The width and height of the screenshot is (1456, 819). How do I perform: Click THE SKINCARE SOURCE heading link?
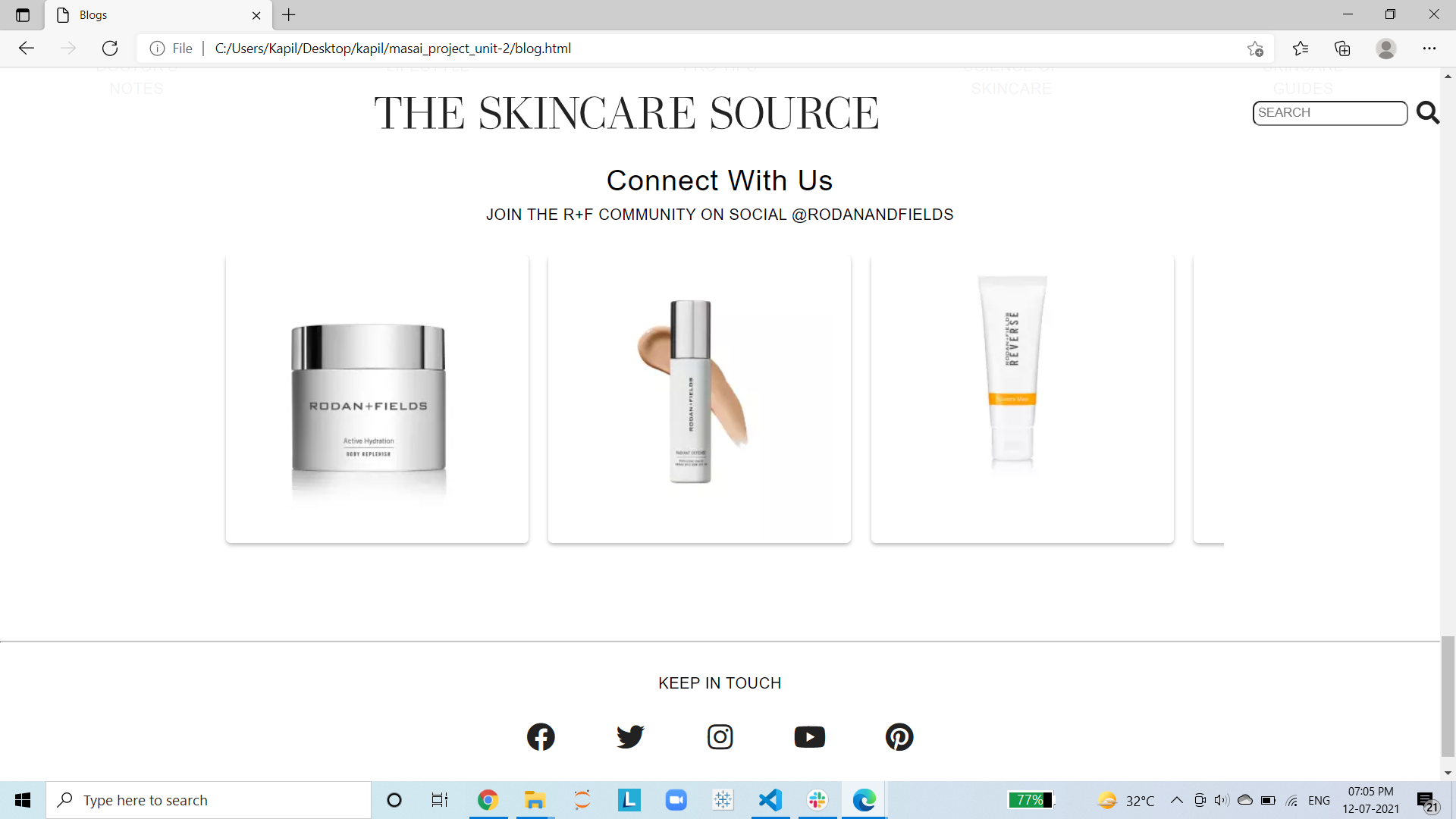click(x=626, y=114)
